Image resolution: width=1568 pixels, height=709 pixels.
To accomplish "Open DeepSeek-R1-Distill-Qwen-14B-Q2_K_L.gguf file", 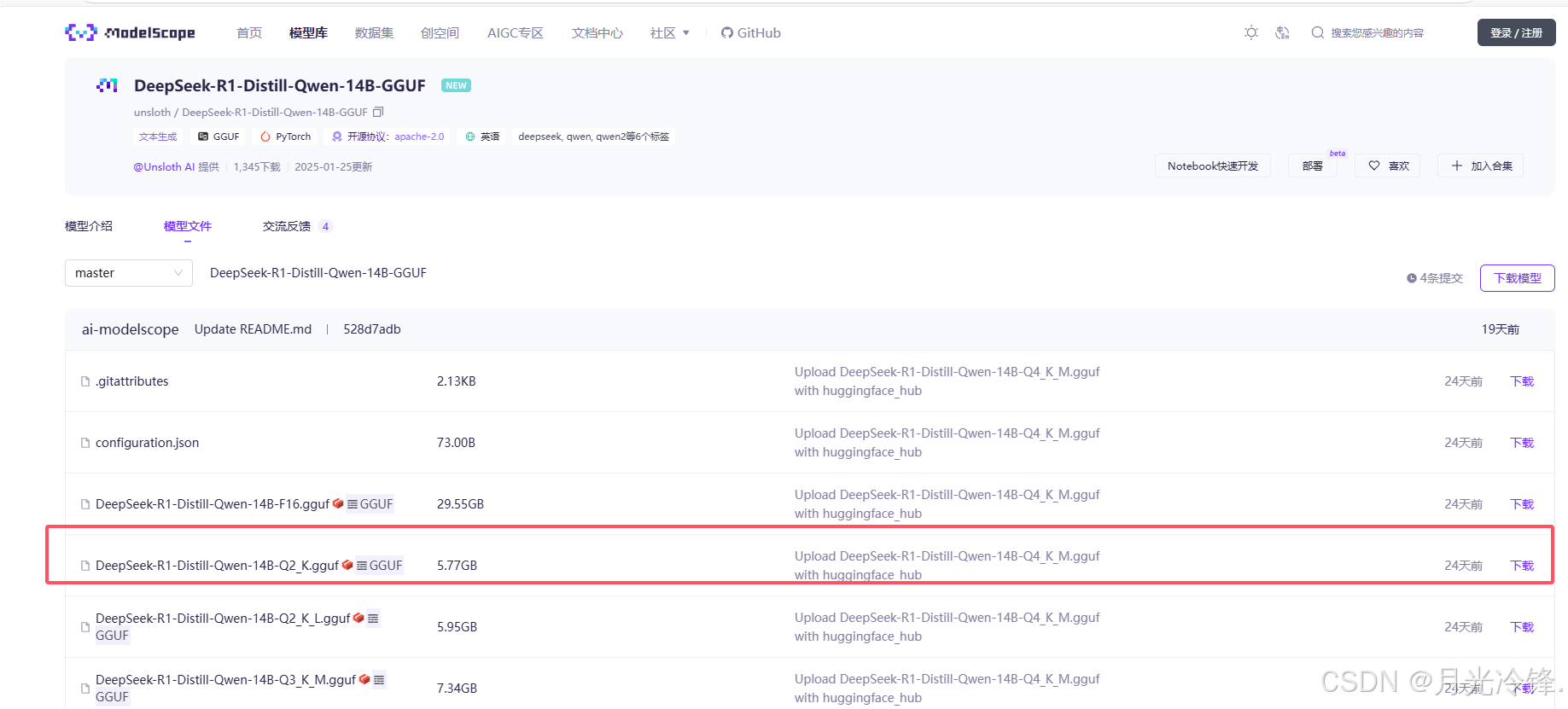I will pos(223,619).
